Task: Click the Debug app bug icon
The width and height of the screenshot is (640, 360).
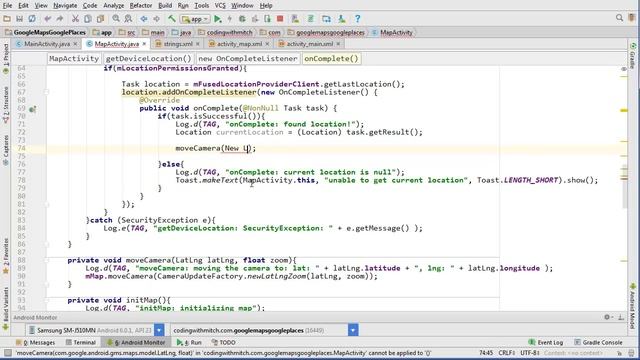Action: (242, 19)
